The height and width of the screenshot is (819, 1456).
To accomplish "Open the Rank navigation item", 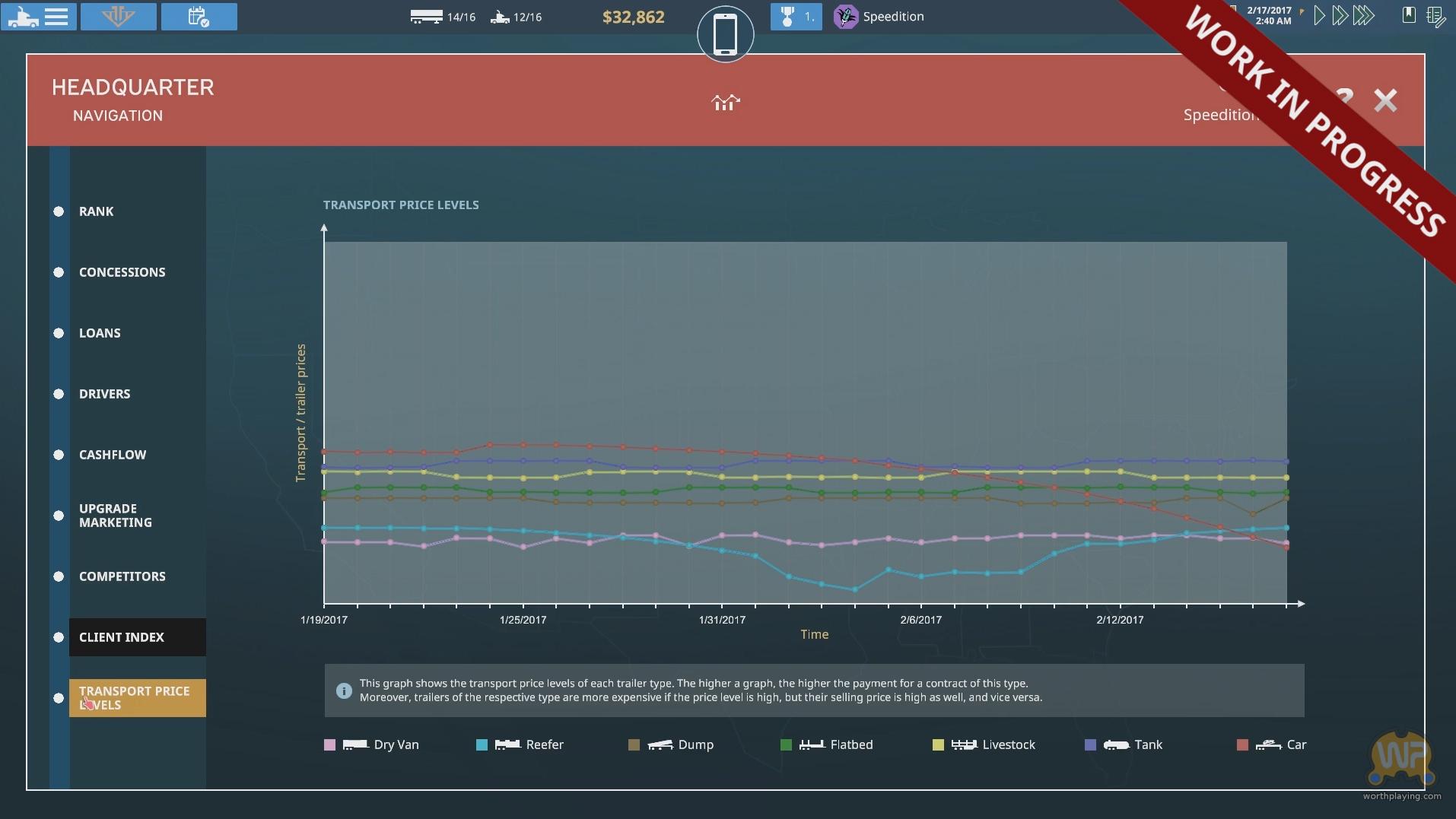I will pyautogui.click(x=96, y=211).
